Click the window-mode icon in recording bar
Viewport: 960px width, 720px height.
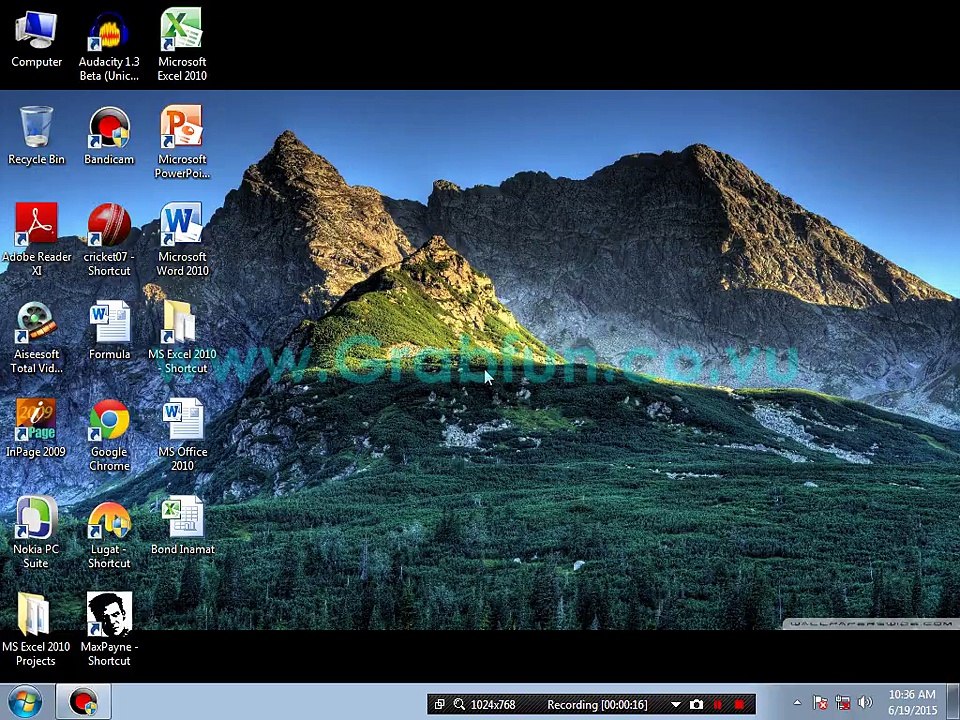[x=439, y=705]
